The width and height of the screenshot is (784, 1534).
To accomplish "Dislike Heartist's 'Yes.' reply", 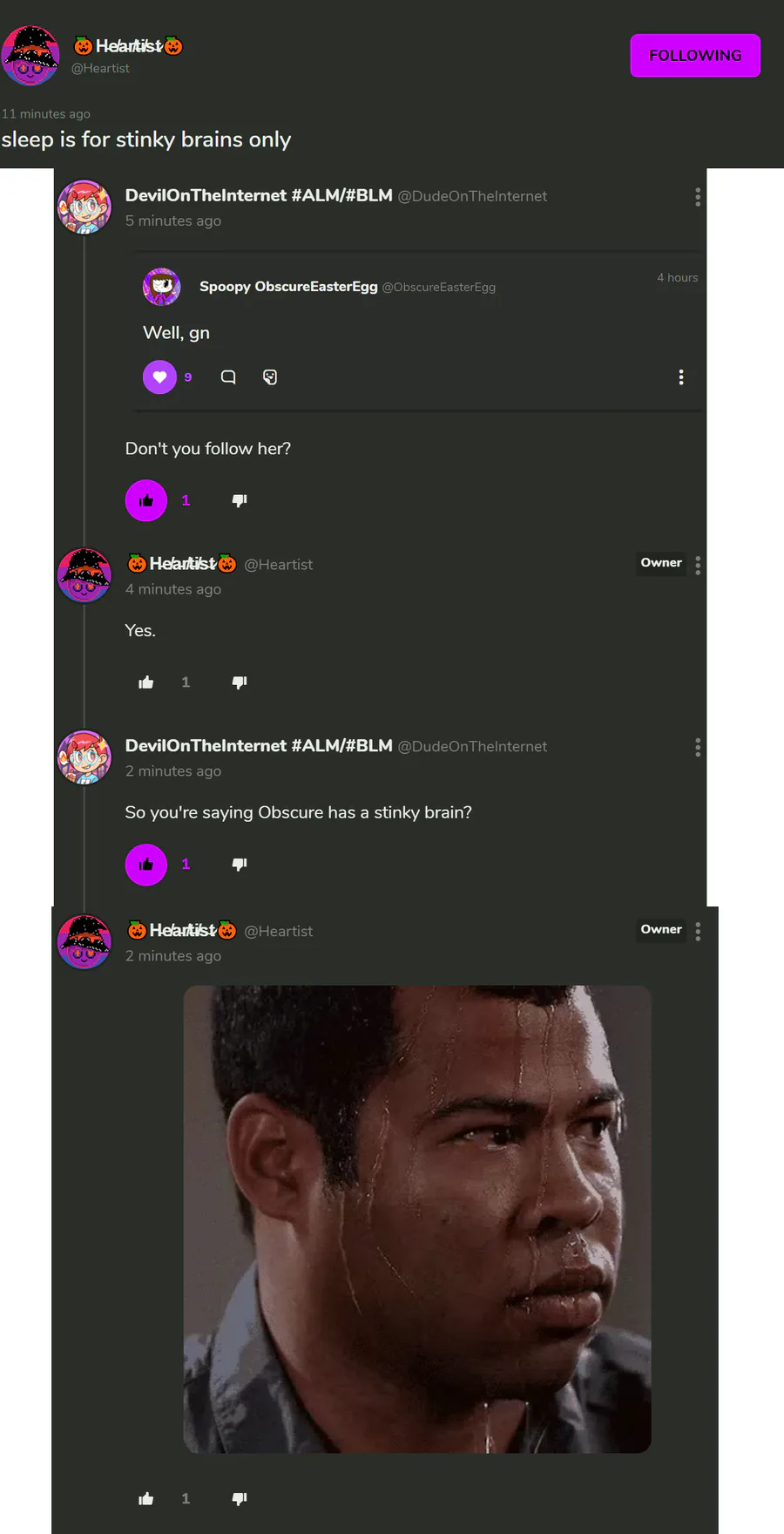I will [x=240, y=682].
